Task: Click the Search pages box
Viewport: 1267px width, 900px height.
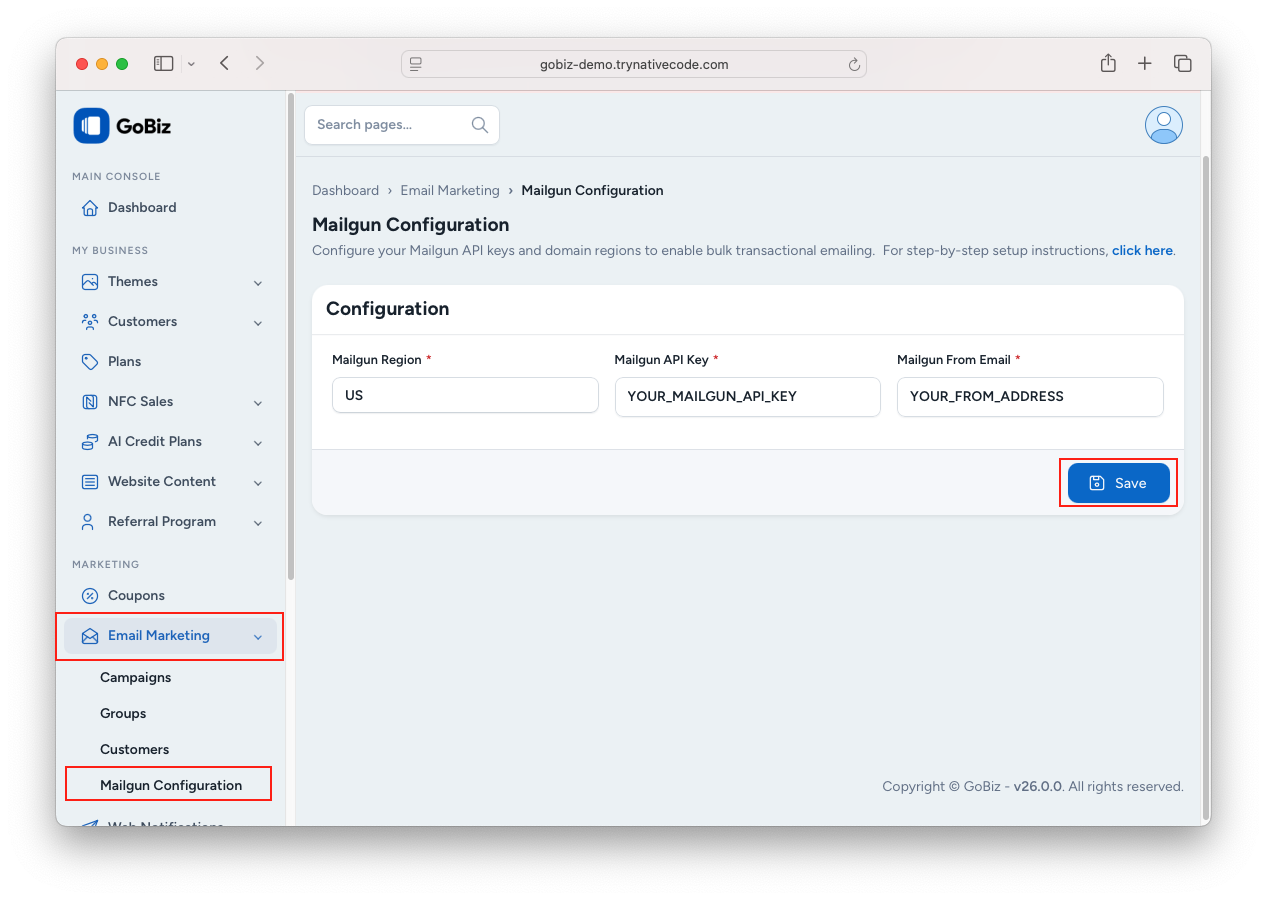Action: tap(401, 125)
